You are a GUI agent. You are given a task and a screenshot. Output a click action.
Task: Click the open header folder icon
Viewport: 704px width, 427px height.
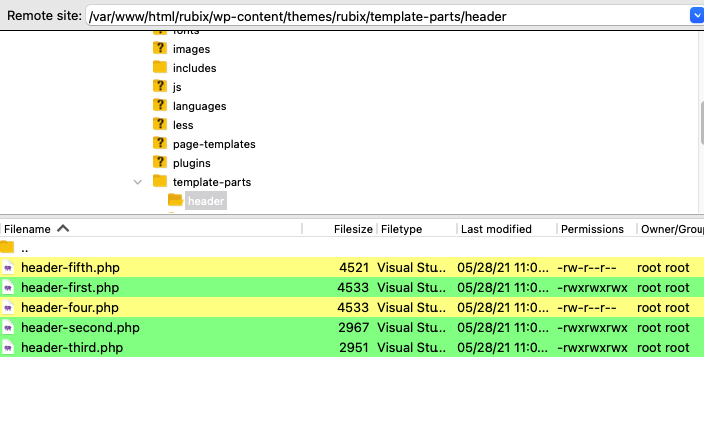(175, 200)
